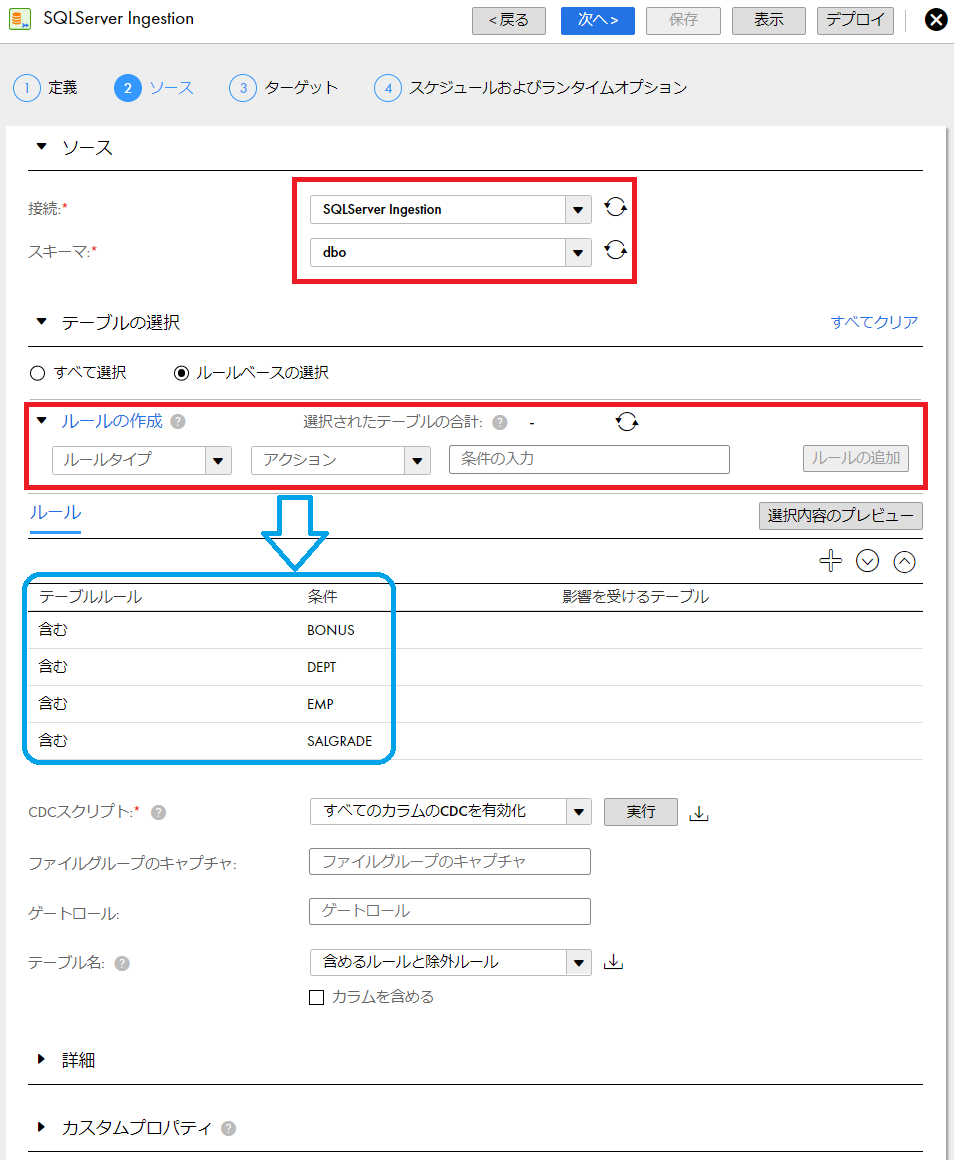This screenshot has width=954, height=1160.
Task: Open help for CDCスクリプト
Action: [x=158, y=812]
